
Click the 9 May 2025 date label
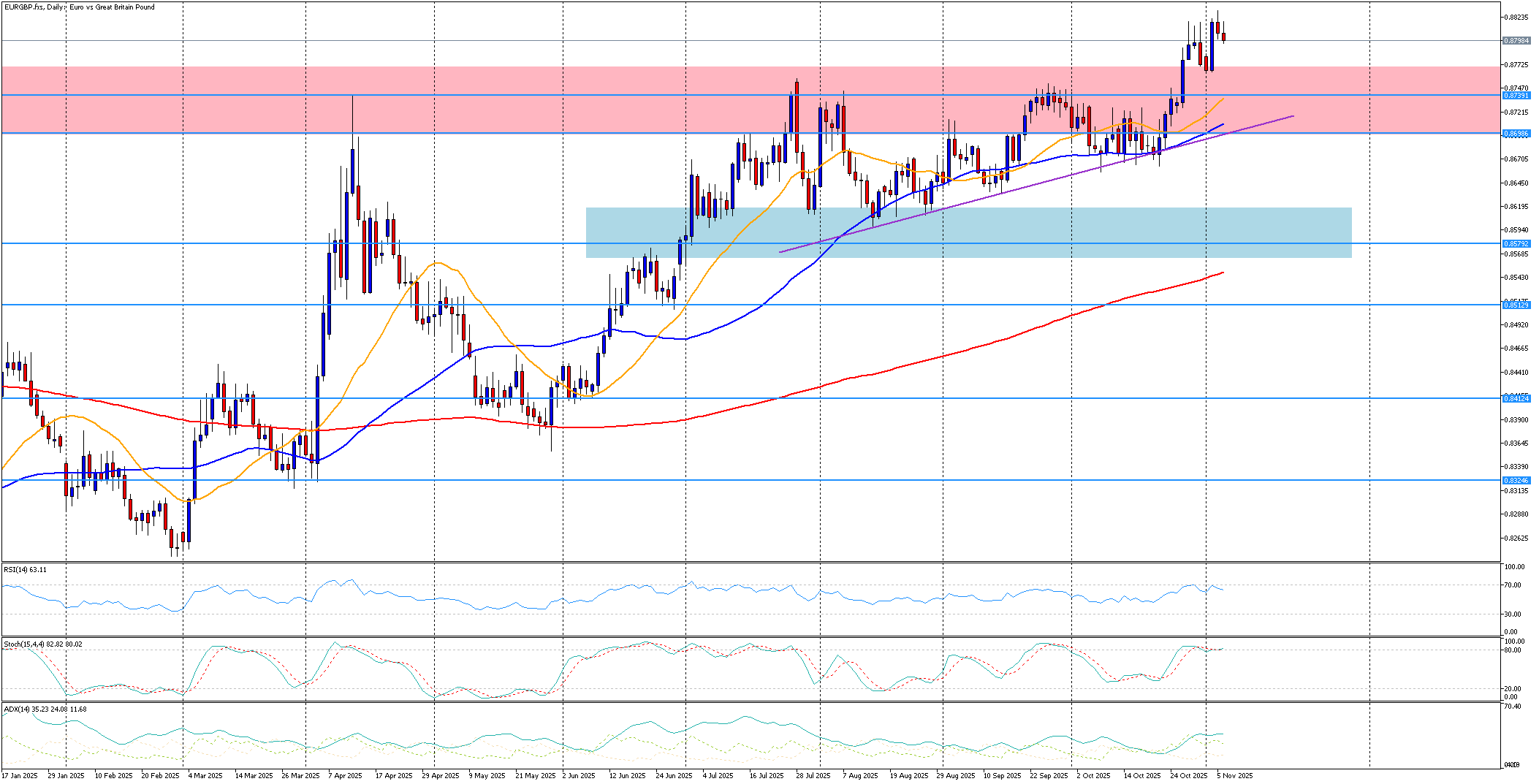(x=487, y=776)
